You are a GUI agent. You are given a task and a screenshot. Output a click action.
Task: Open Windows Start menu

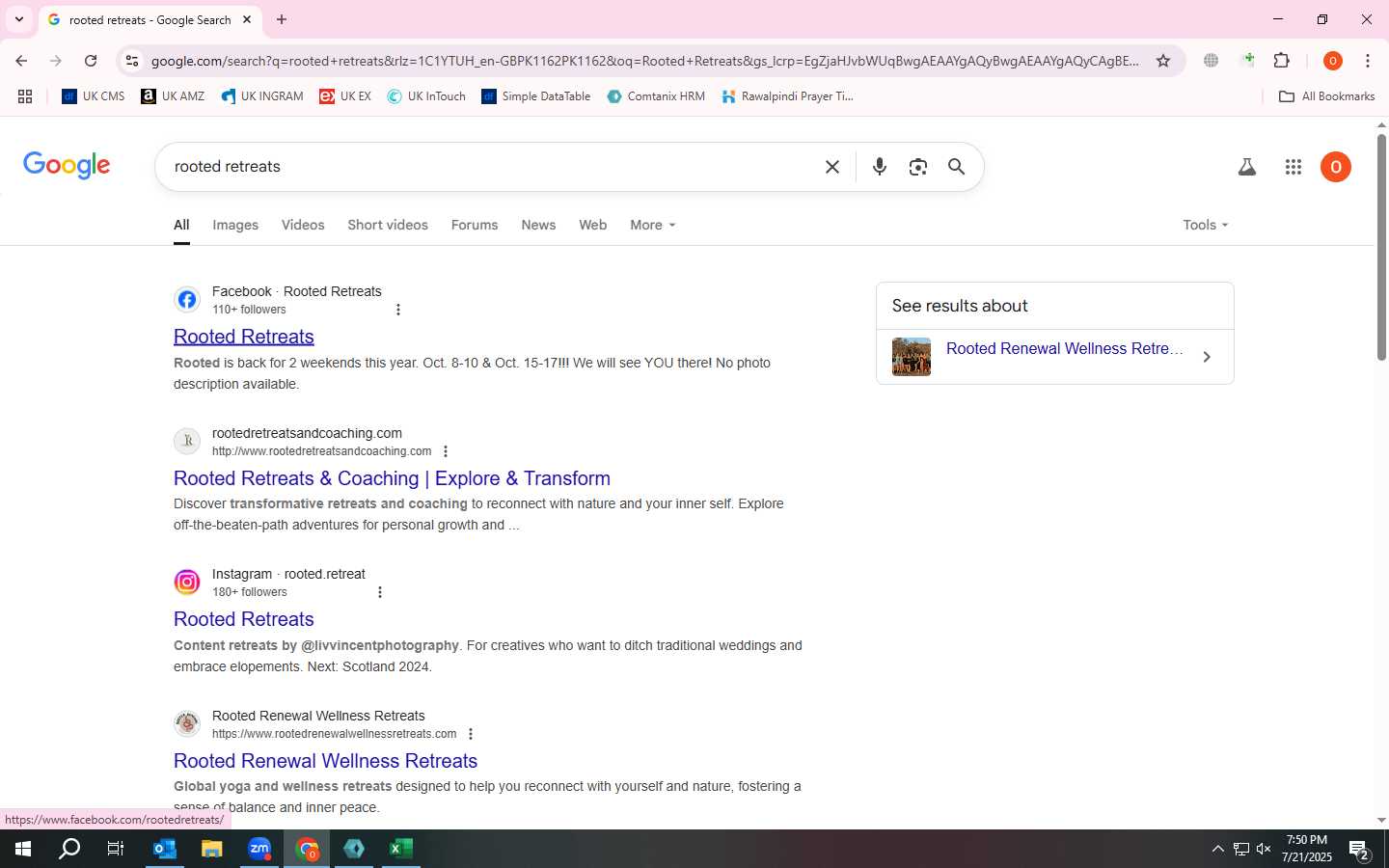tap(23, 849)
